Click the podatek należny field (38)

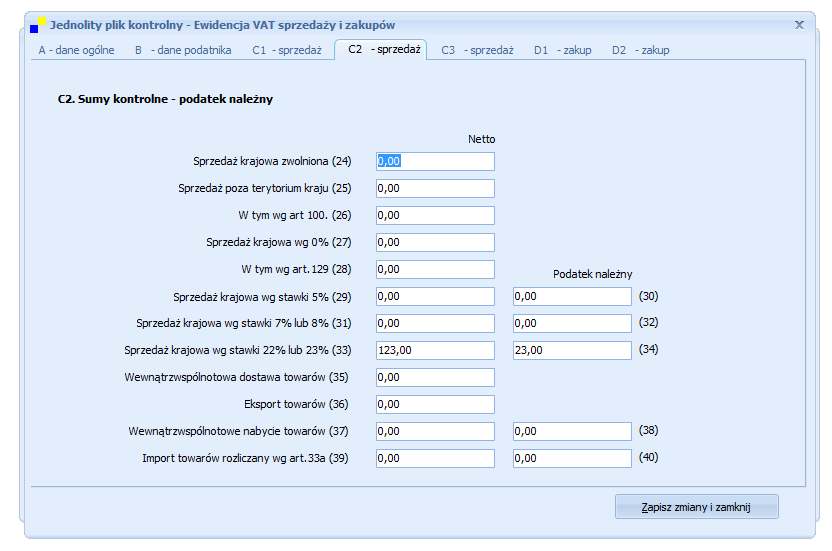(x=572, y=432)
